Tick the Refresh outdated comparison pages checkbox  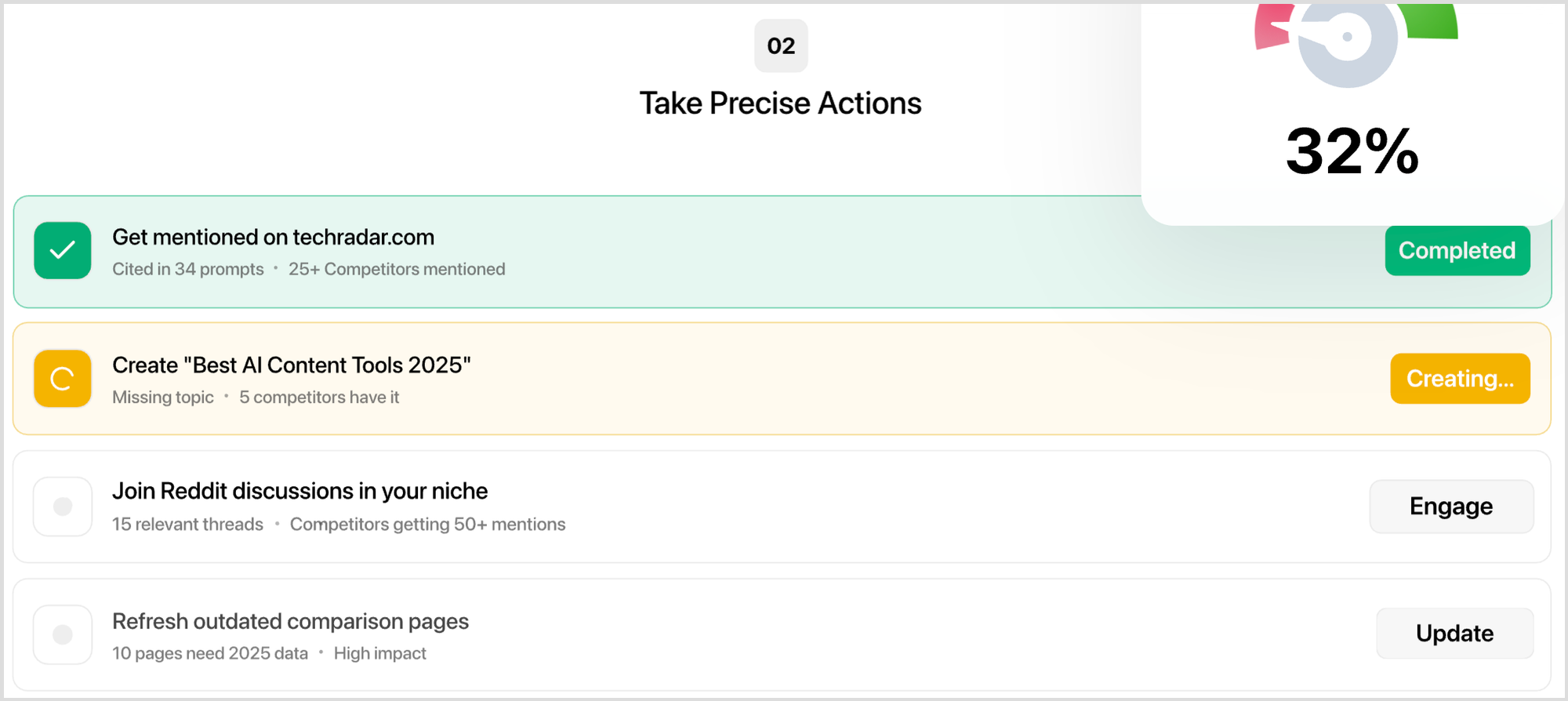point(63,634)
